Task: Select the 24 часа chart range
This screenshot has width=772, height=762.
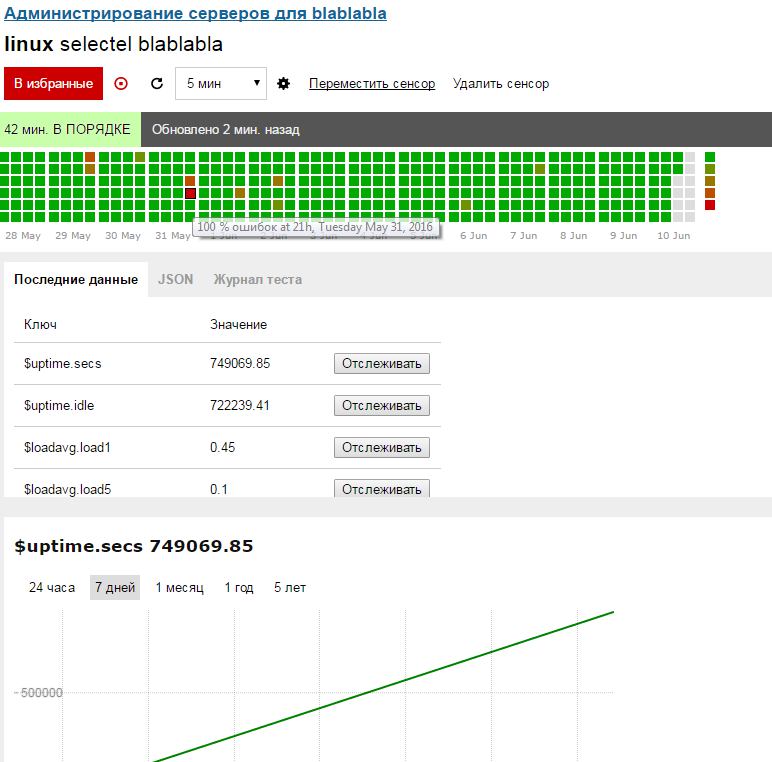Action: pos(52,587)
